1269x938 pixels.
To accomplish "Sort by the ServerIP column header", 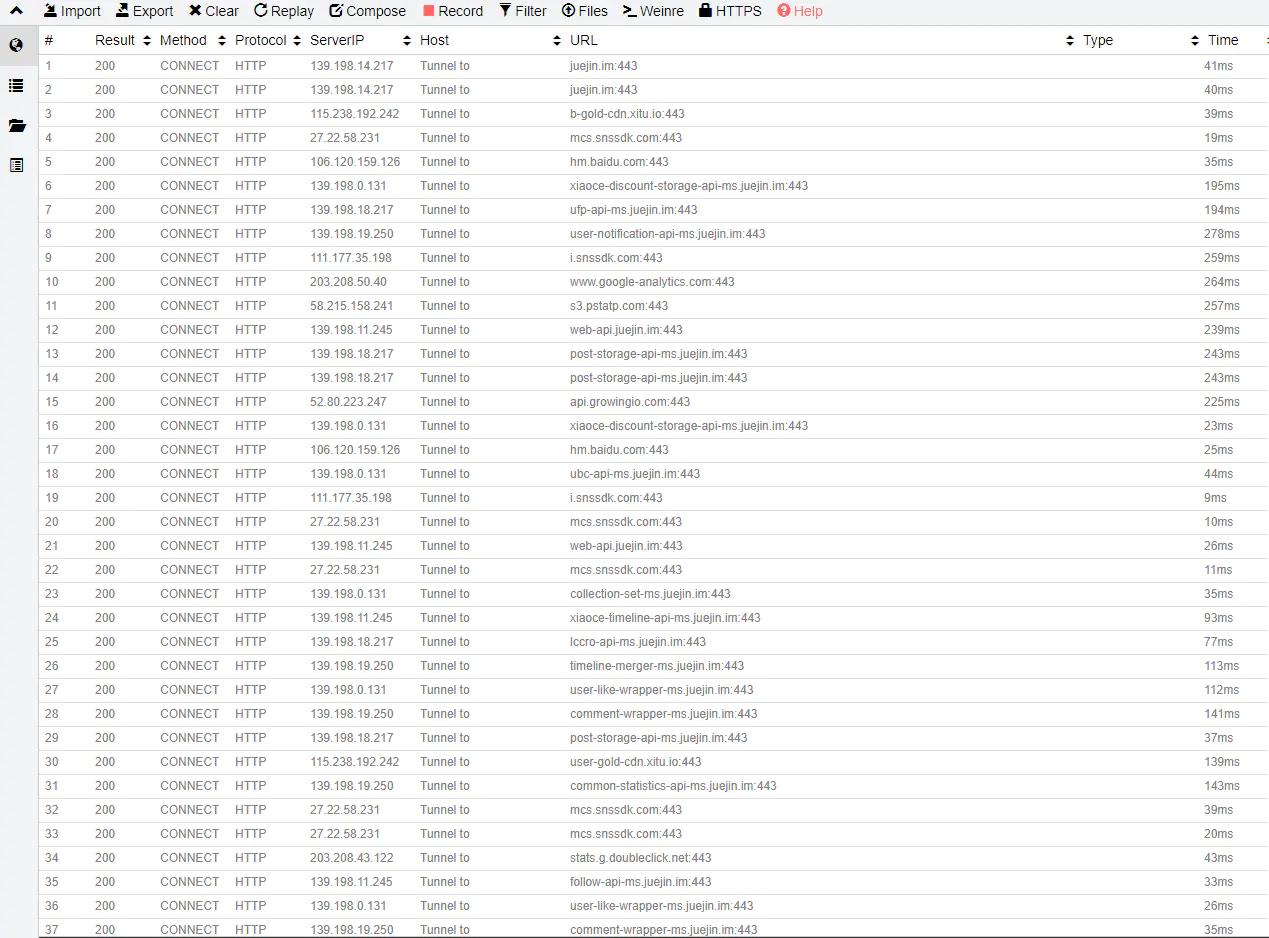I will tap(360, 40).
